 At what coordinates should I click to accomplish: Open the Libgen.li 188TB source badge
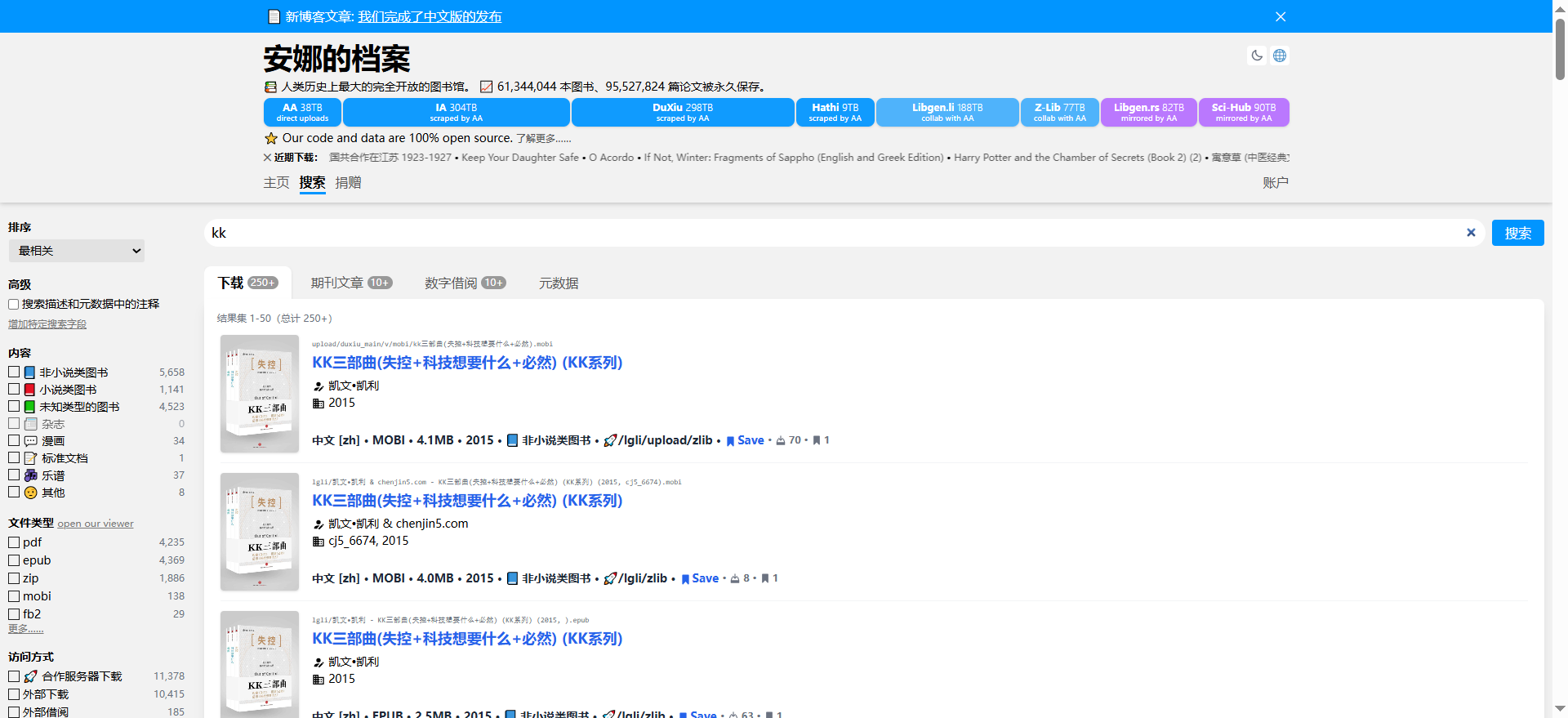click(947, 112)
